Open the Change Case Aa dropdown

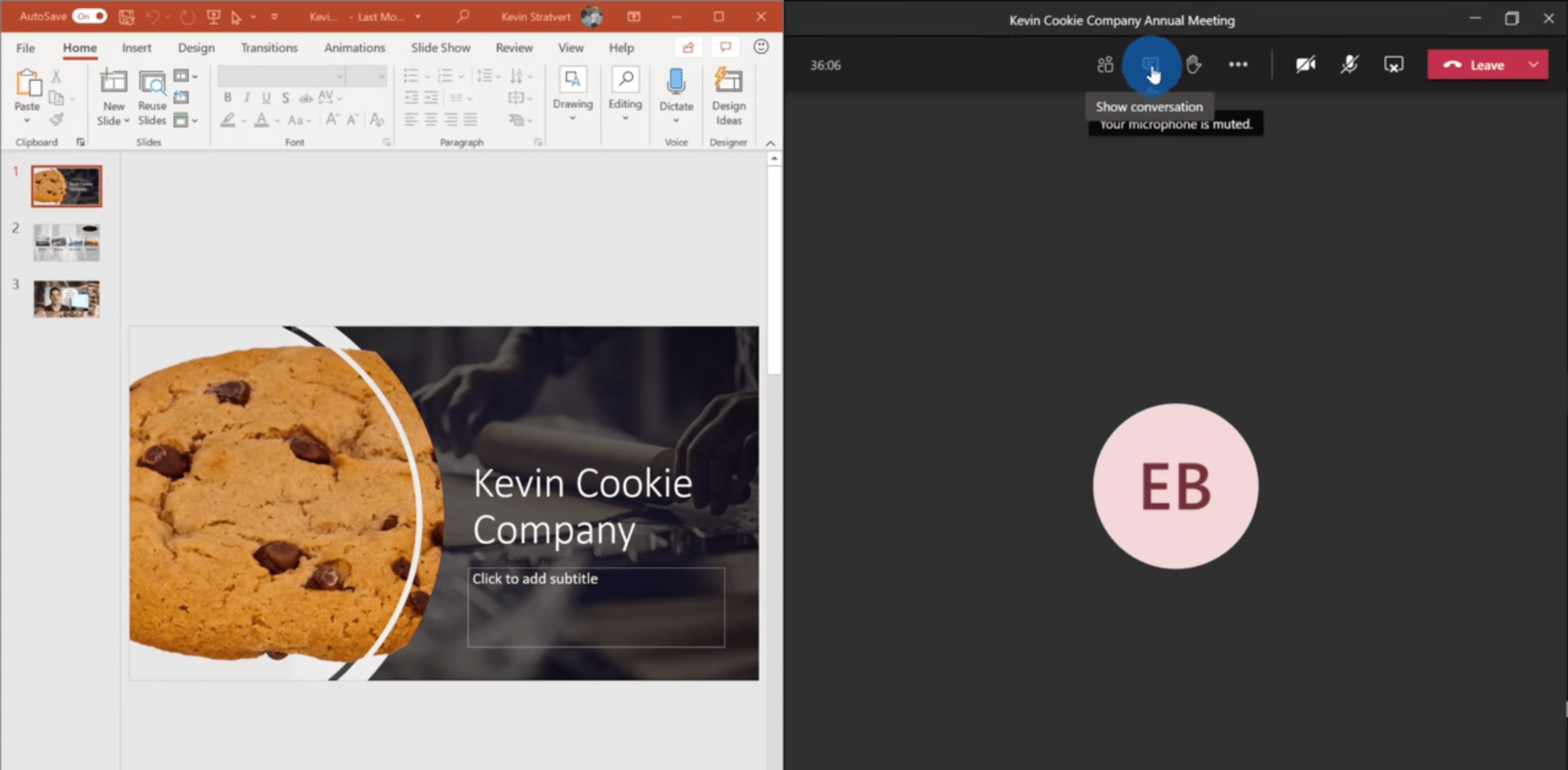click(299, 120)
